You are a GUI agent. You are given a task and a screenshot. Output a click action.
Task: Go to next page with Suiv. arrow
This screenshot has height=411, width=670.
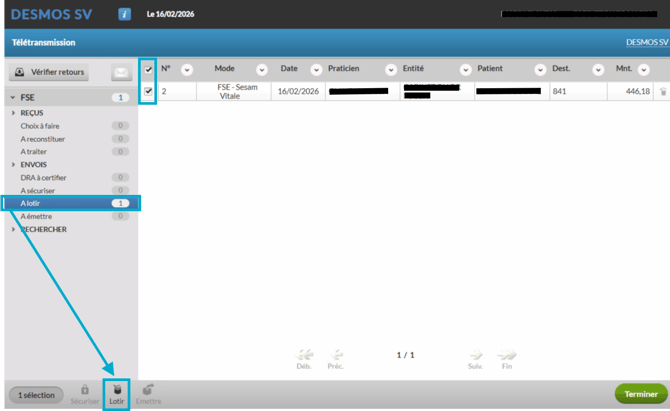[475, 354]
